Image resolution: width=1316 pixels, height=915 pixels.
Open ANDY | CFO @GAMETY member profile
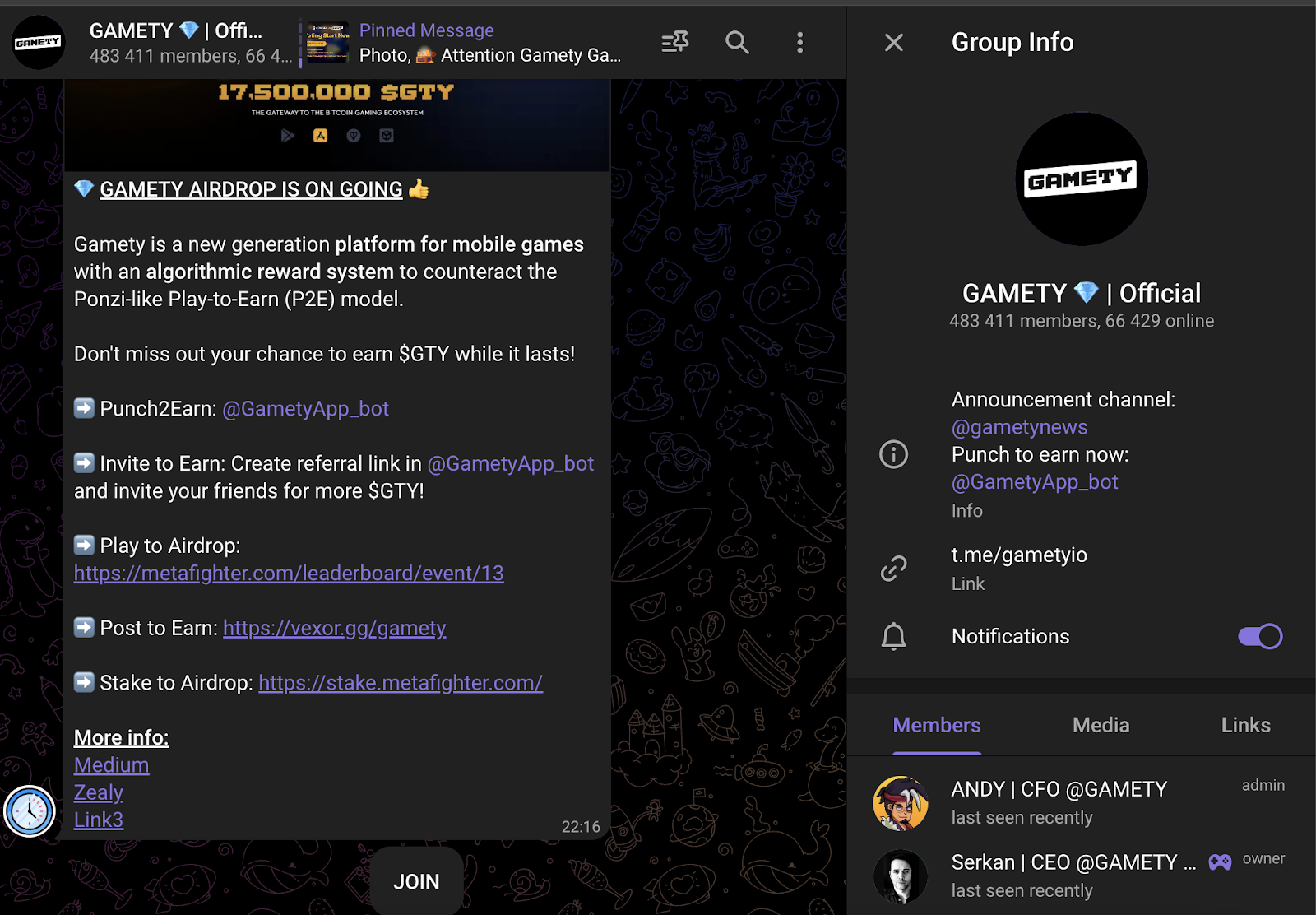coord(1082,802)
